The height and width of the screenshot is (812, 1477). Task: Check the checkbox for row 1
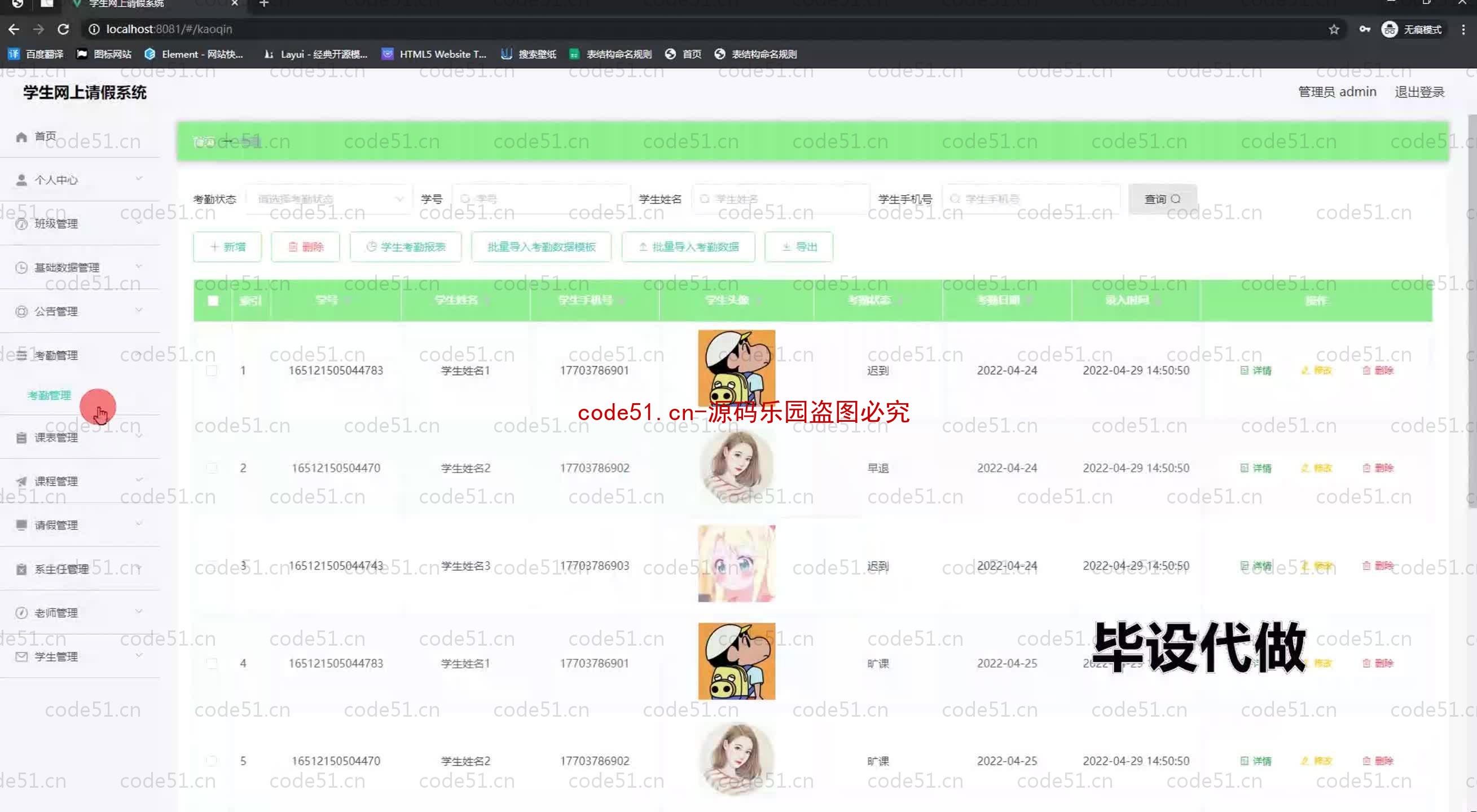(x=212, y=370)
